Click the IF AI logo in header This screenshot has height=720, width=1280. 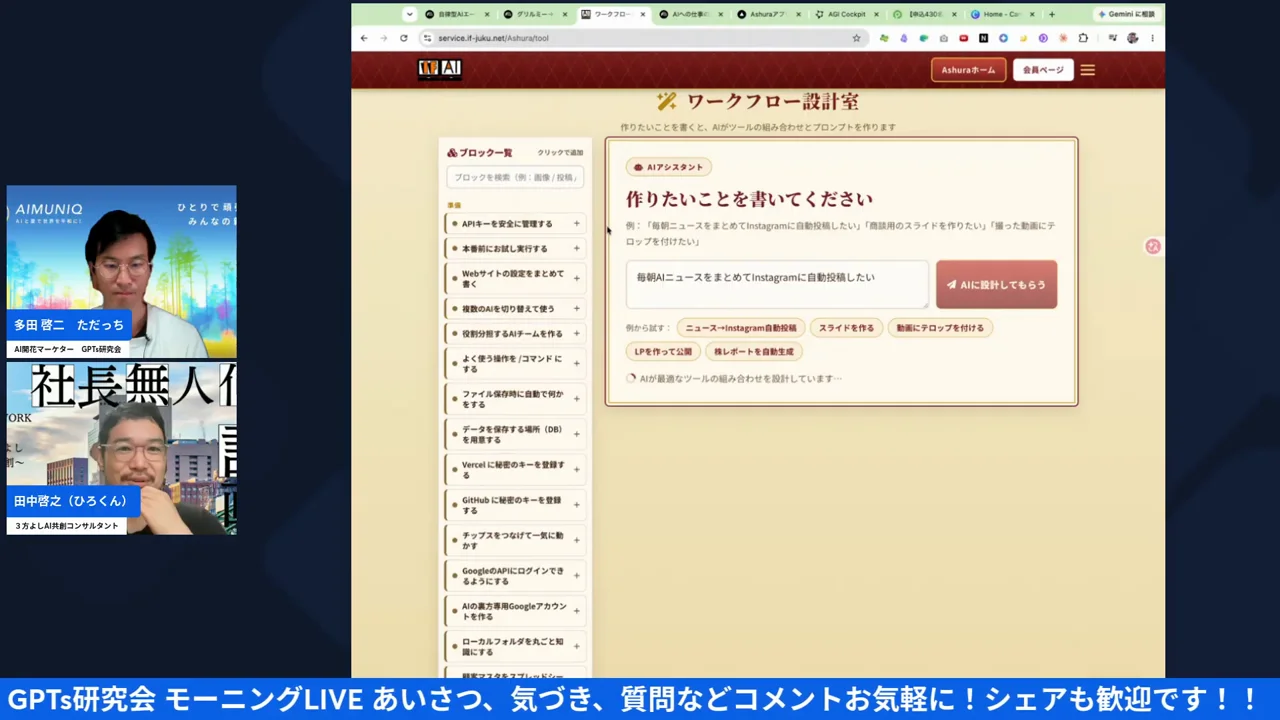(439, 70)
